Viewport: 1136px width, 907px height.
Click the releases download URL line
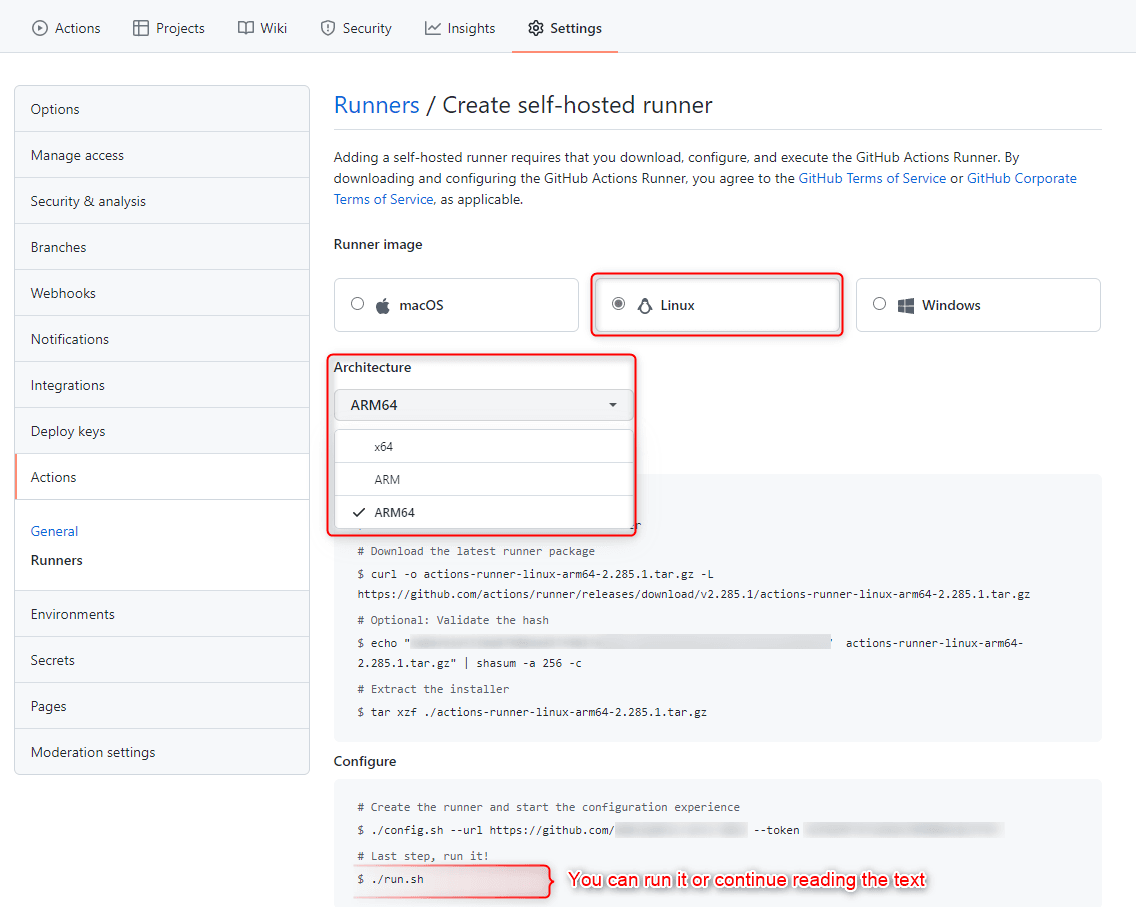pyautogui.click(x=693, y=594)
